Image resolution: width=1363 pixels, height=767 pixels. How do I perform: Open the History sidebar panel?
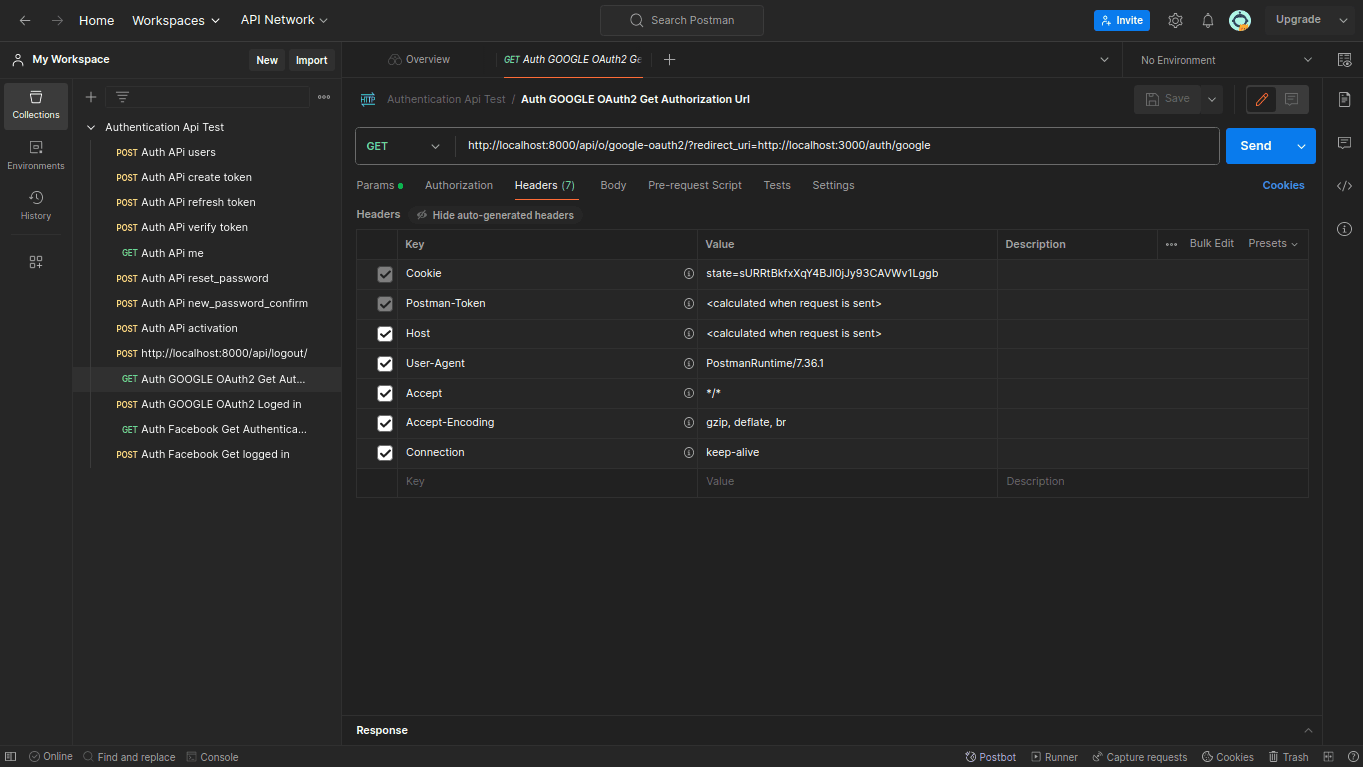tap(36, 205)
